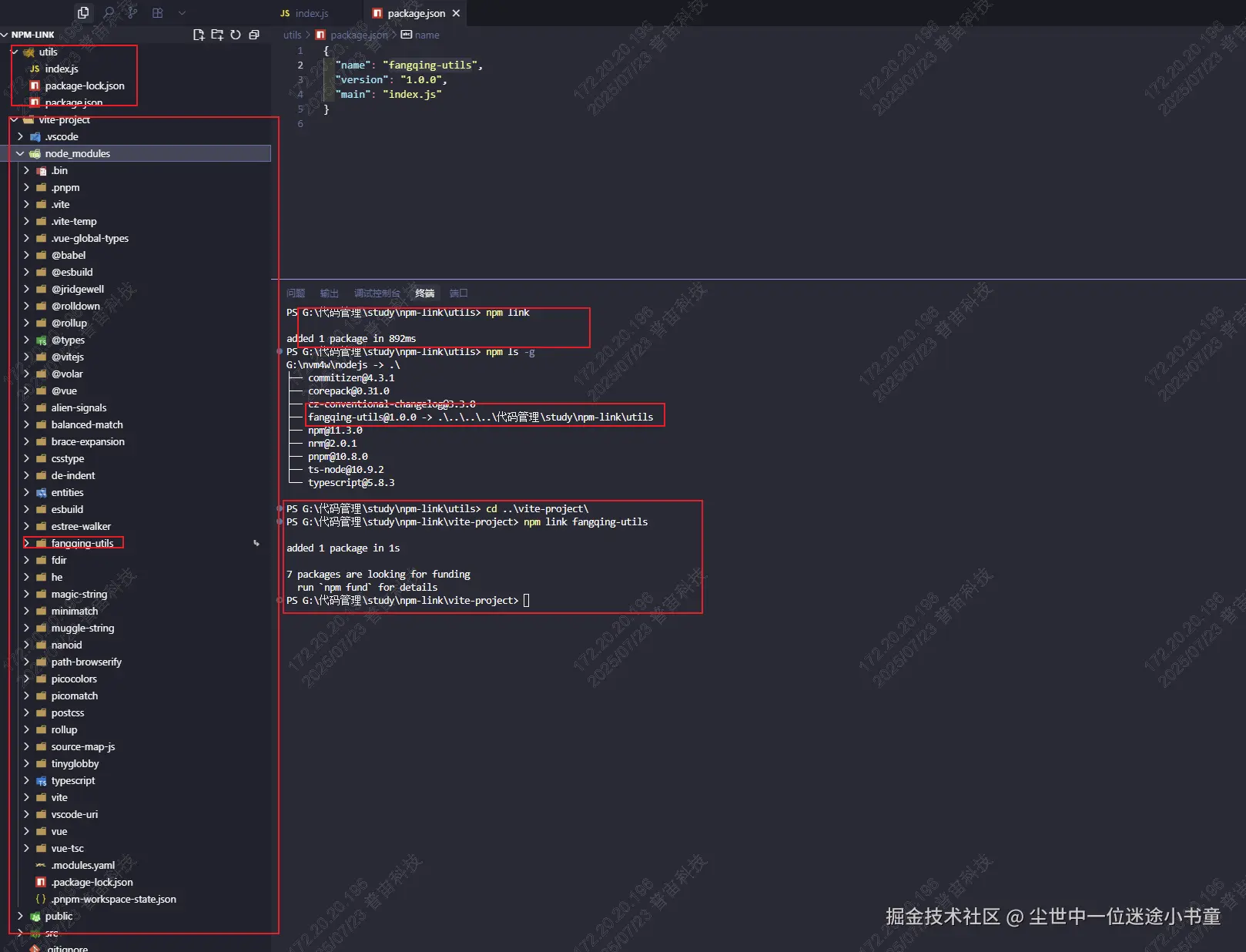This screenshot has width=1246, height=952.
Task: Click the .vite folder icon
Action: click(42, 204)
